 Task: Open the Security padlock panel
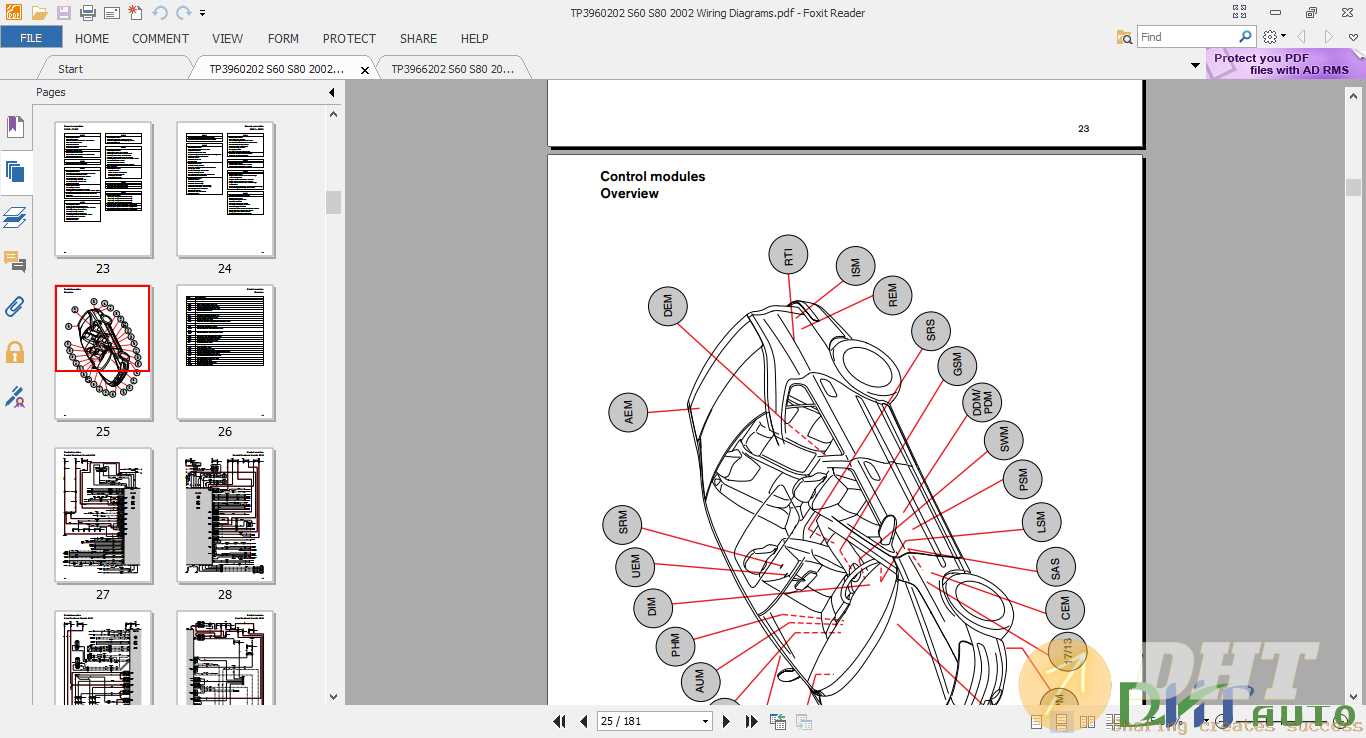(15, 352)
